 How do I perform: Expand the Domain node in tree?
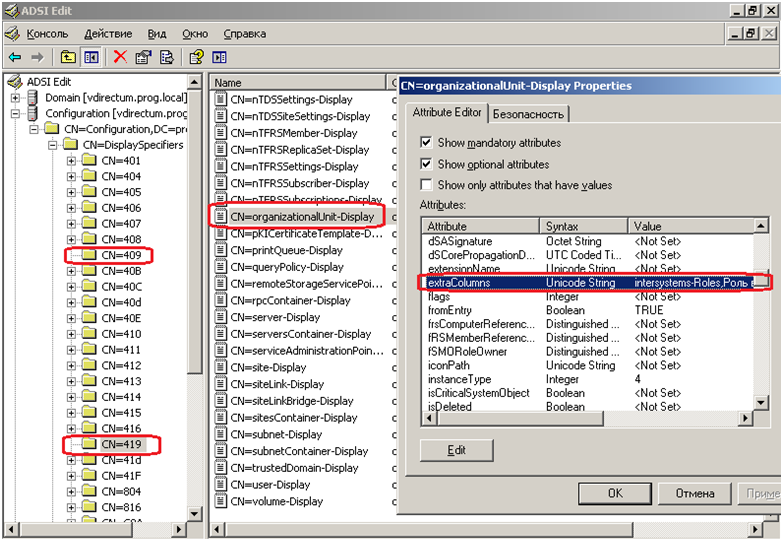coord(15,98)
